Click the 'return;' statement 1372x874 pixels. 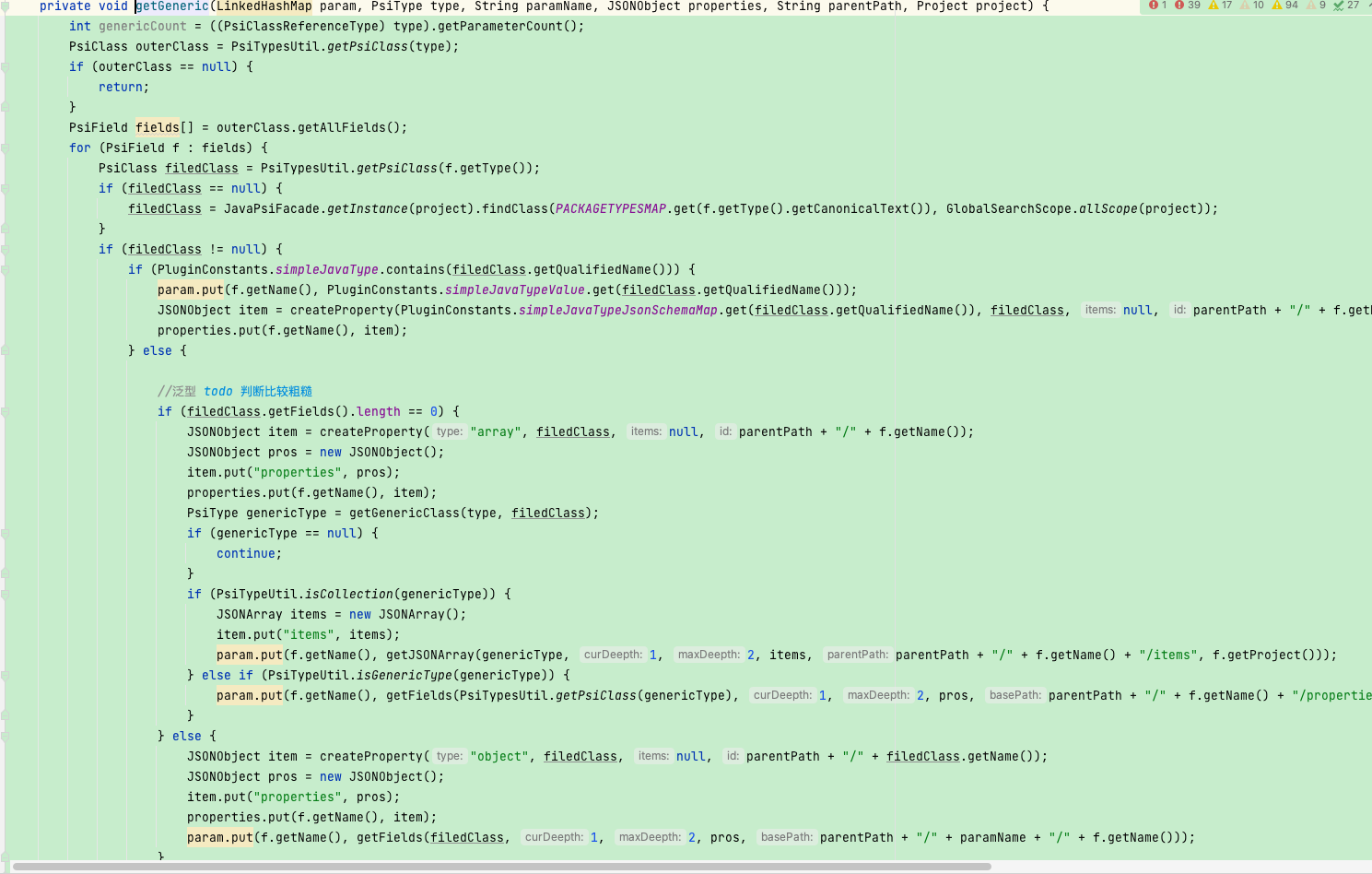click(124, 88)
